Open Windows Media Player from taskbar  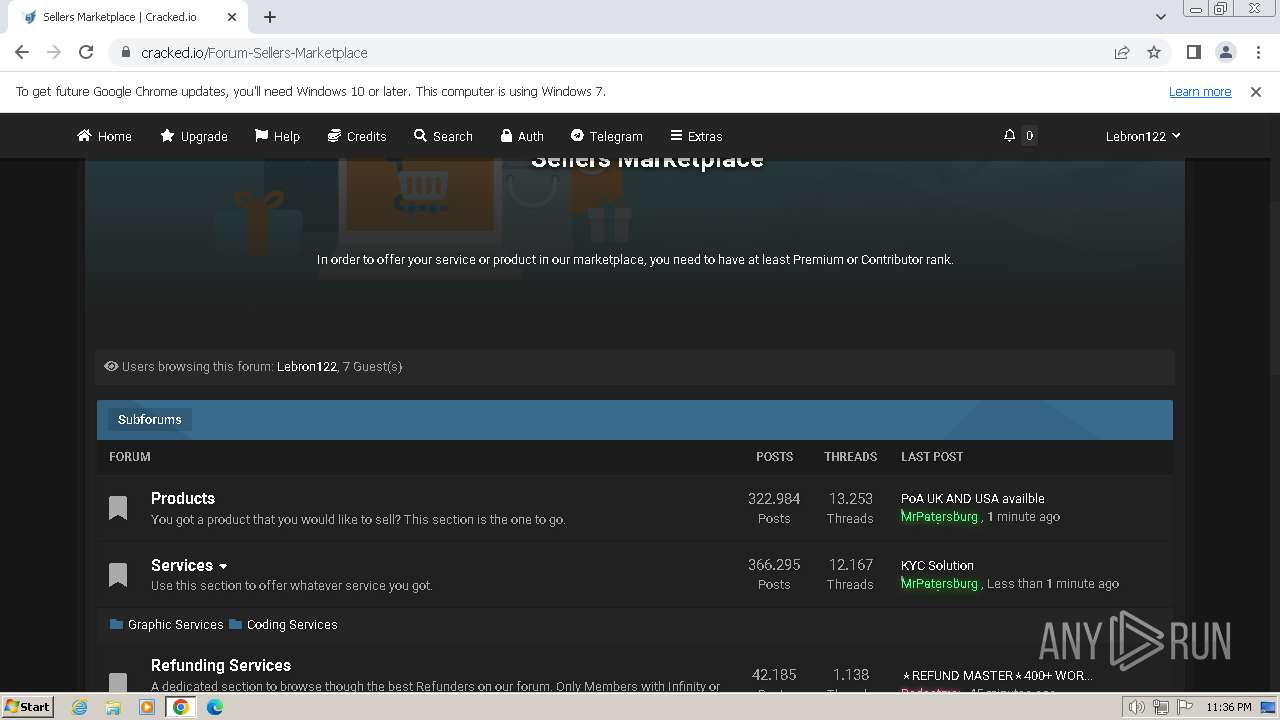tap(147, 707)
